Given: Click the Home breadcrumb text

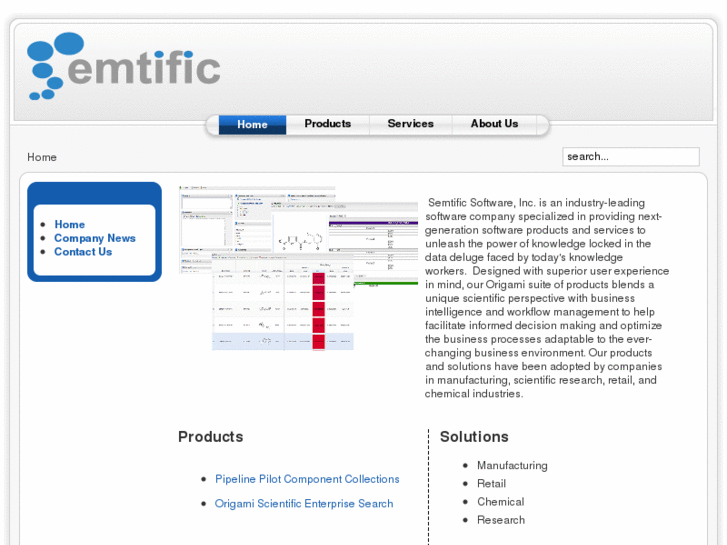Looking at the screenshot, I should pos(42,157).
